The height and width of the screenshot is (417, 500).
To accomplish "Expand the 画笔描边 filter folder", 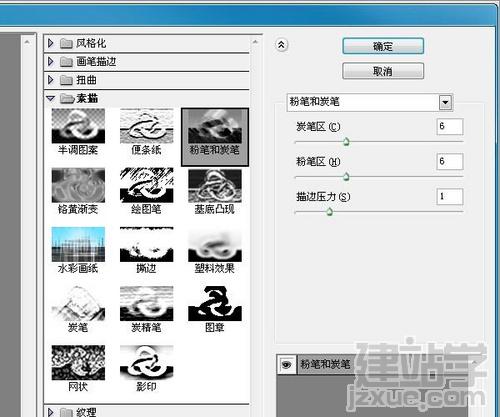I will (x=51, y=61).
